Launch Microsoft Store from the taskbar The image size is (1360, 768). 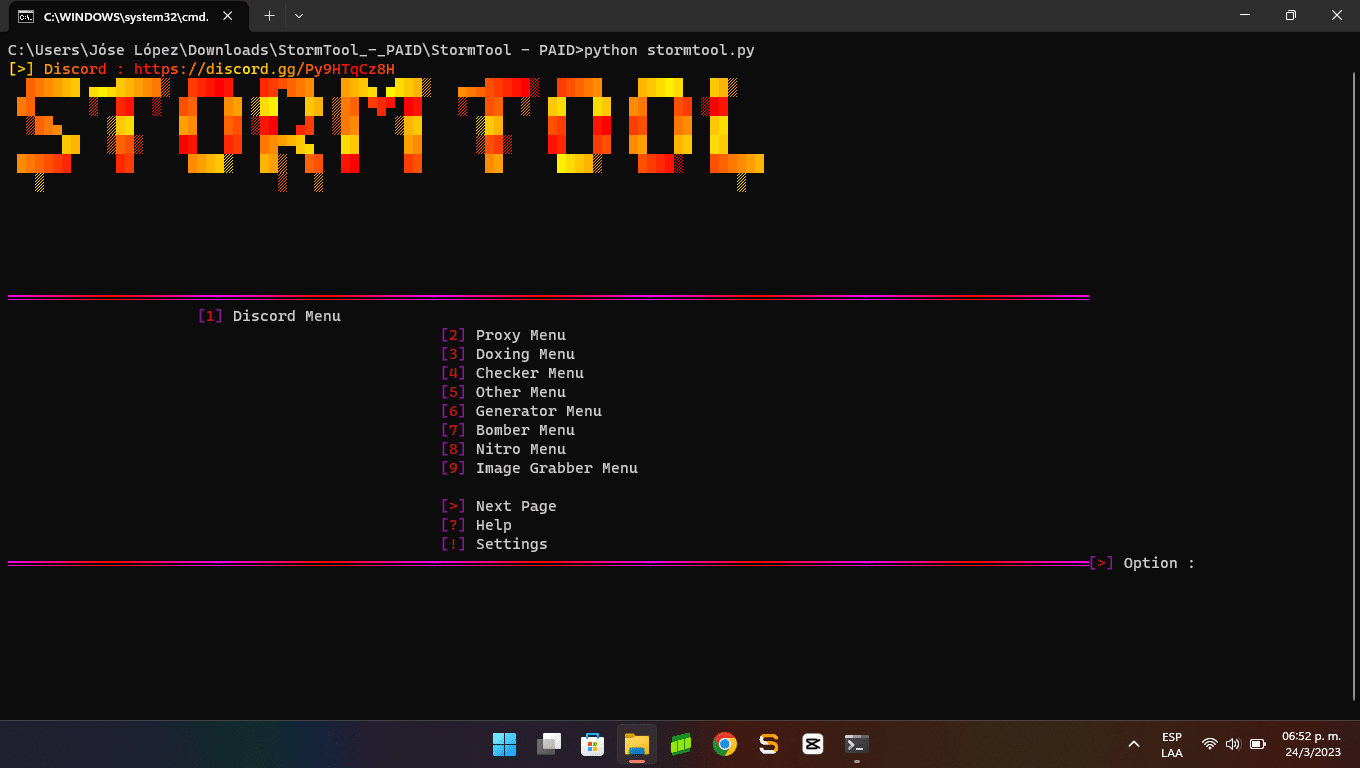point(593,744)
